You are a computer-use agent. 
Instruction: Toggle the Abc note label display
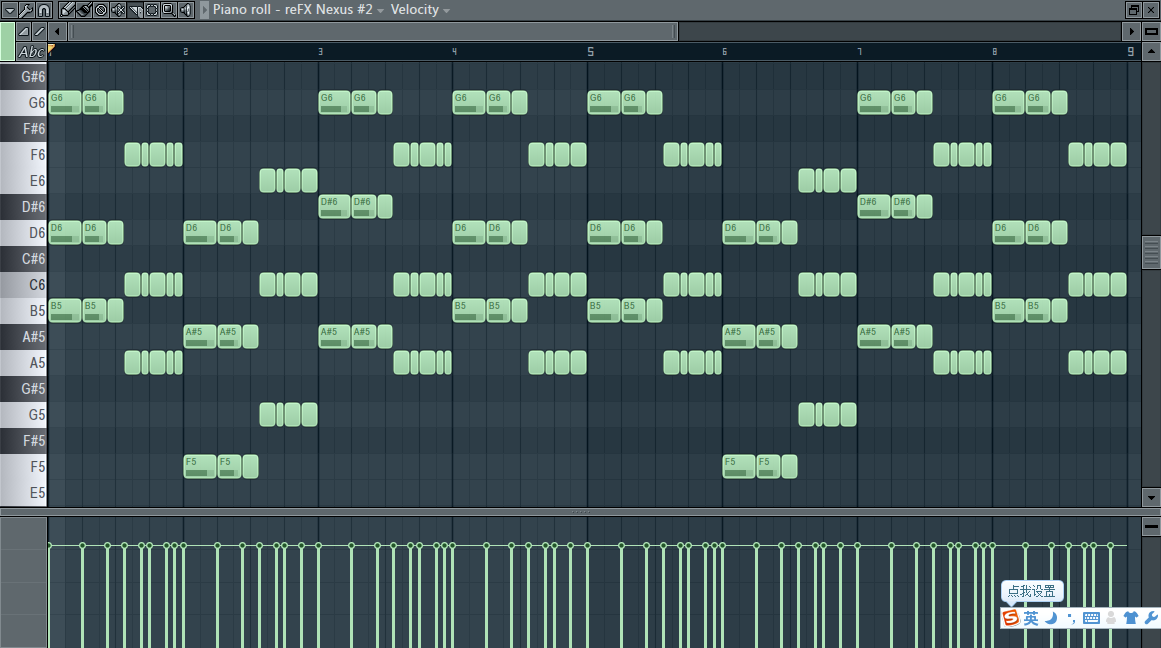pos(31,52)
